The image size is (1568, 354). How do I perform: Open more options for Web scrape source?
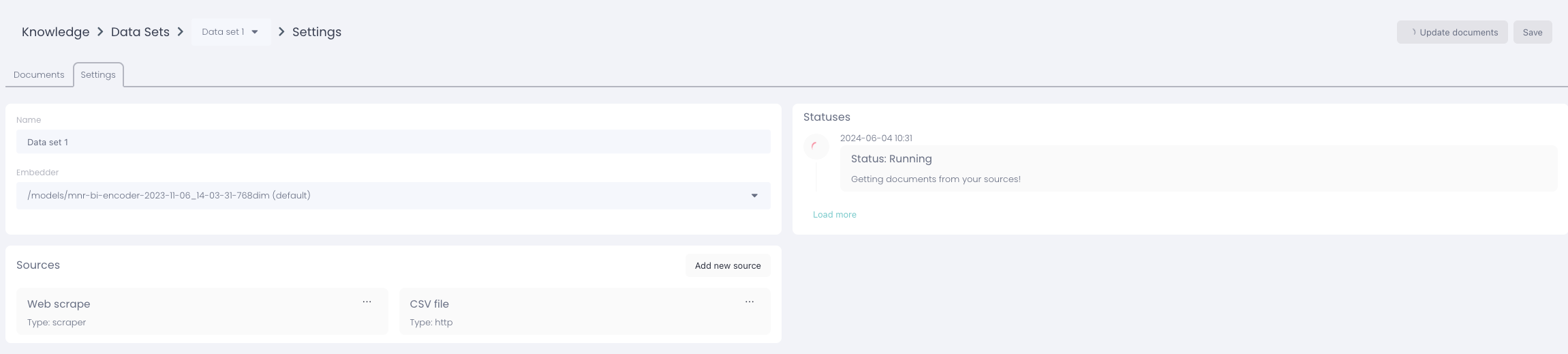(367, 302)
